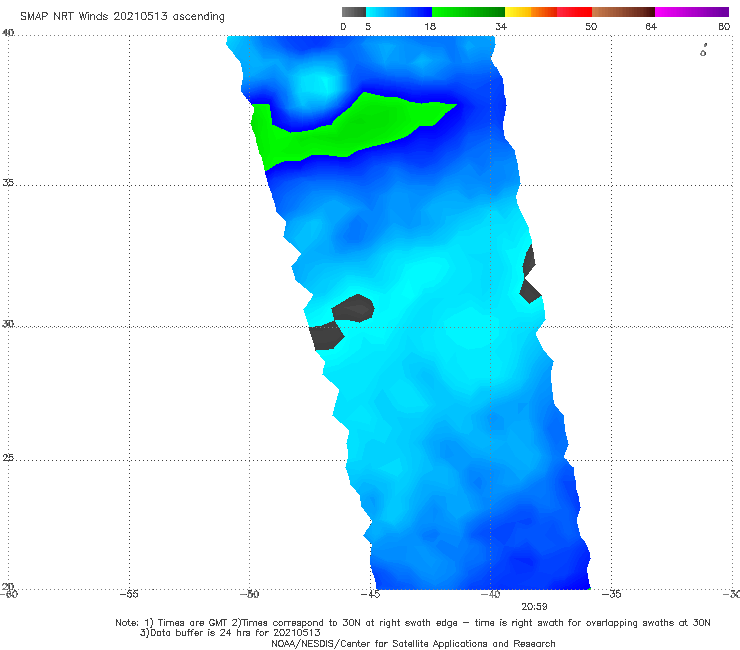The width and height of the screenshot is (740, 650).
Task: Click the longitude label '-55'
Action: (129, 594)
